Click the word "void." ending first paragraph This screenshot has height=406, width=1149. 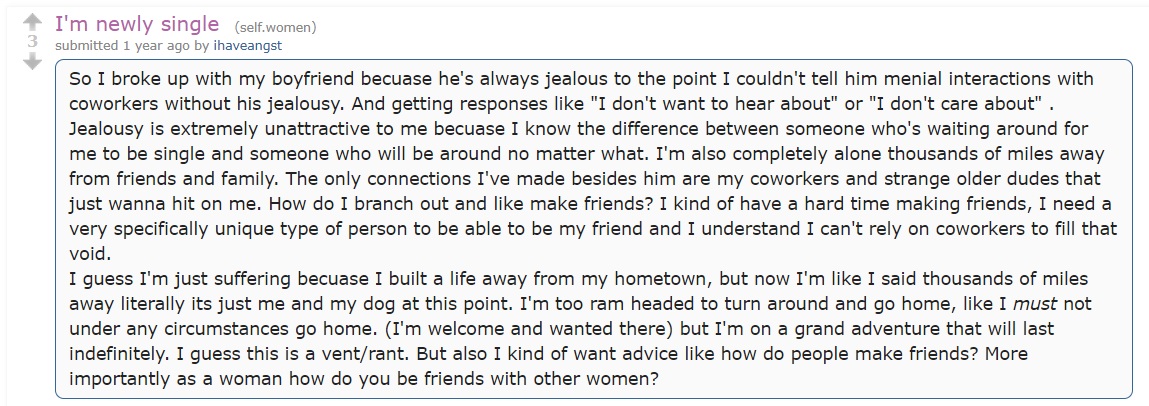tap(89, 254)
